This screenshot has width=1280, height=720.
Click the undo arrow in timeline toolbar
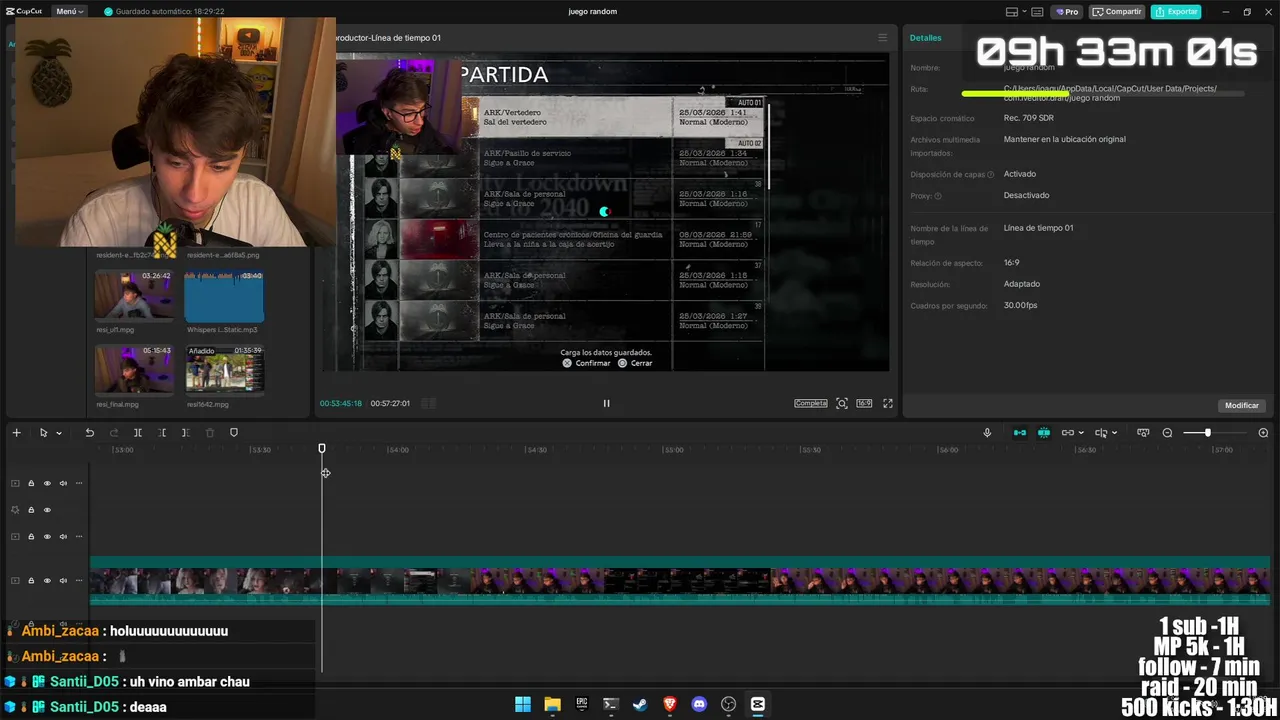89,433
